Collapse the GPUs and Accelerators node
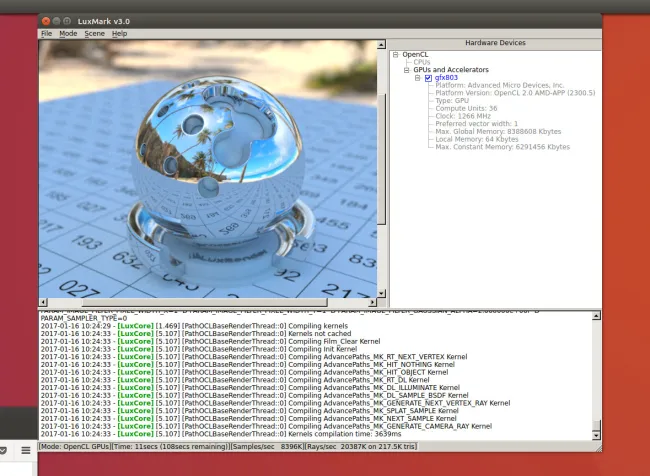Image resolution: width=650 pixels, height=476 pixels. click(x=407, y=70)
